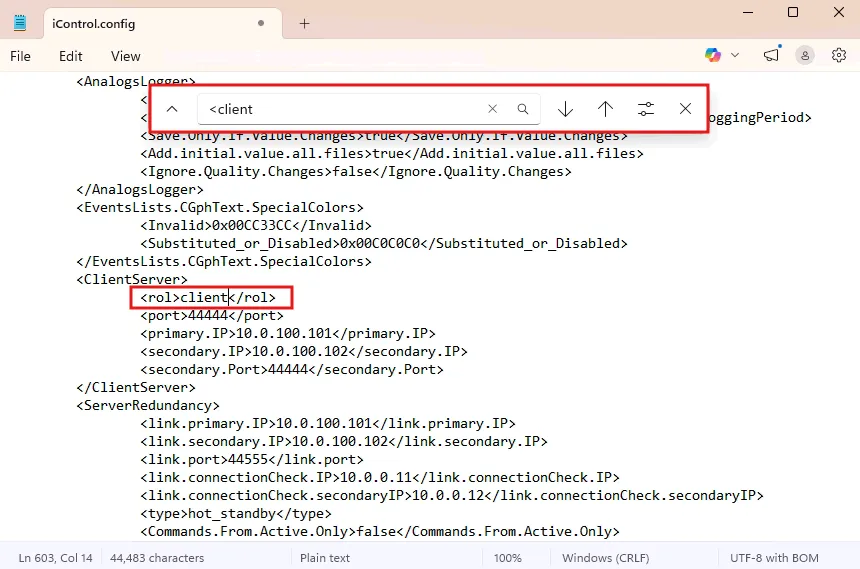This screenshot has width=860, height=569.
Task: Click the link.connectionCheck.IP 10.0.0.11 line
Action: coord(380,477)
